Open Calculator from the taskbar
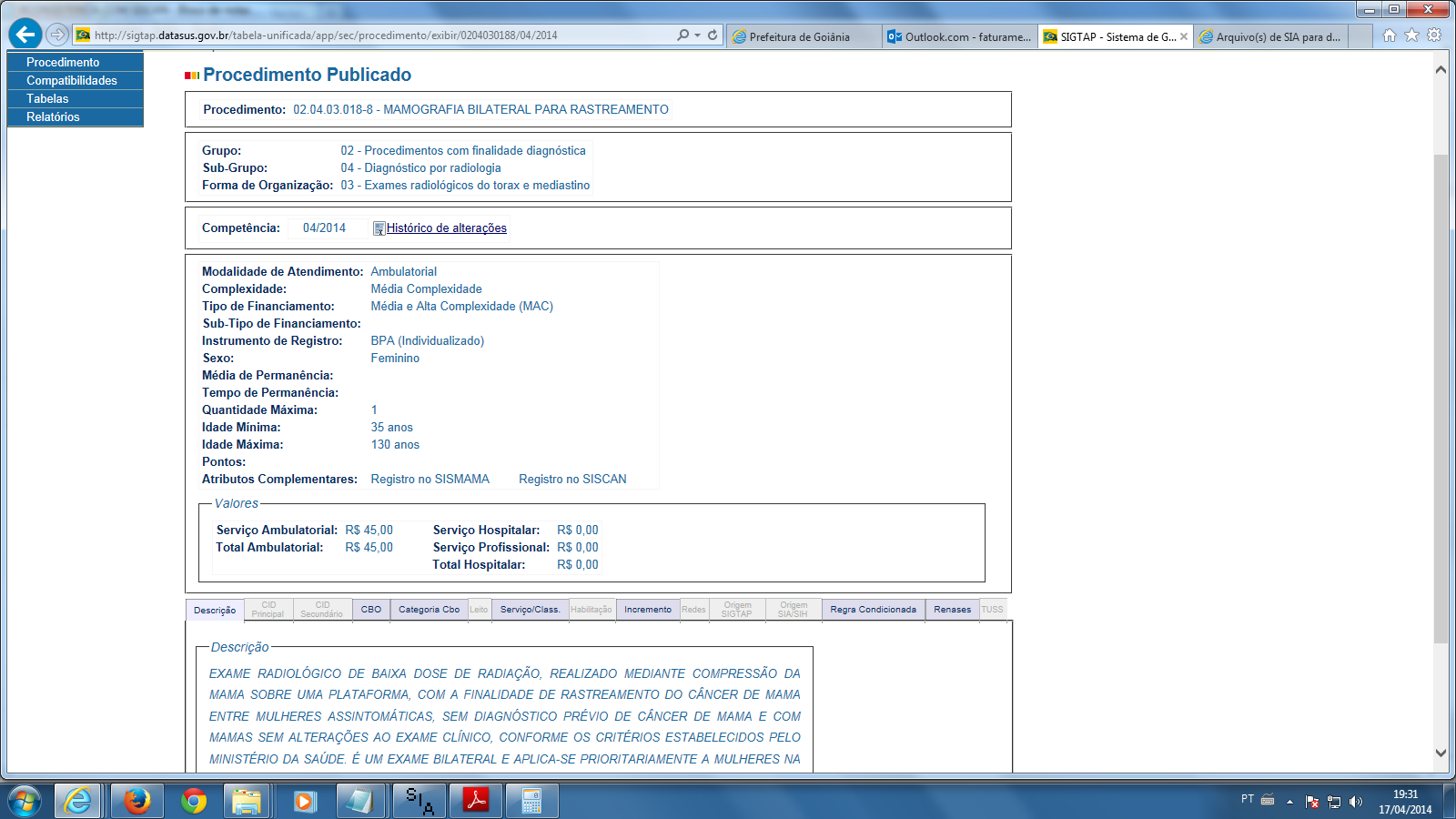Viewport: 1456px width, 819px height. pyautogui.click(x=532, y=801)
